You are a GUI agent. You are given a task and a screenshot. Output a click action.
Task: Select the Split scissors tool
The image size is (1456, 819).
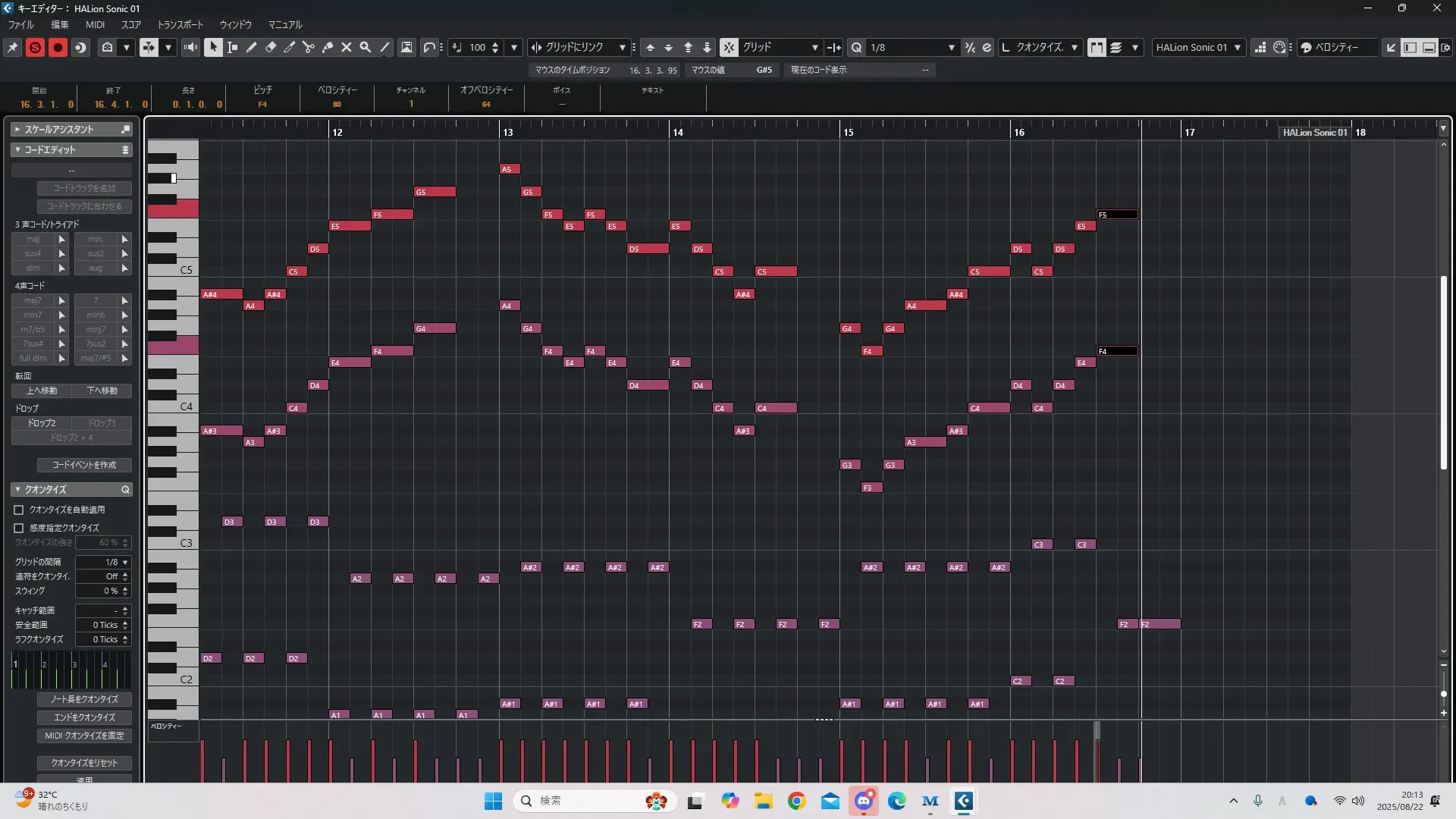[x=309, y=47]
